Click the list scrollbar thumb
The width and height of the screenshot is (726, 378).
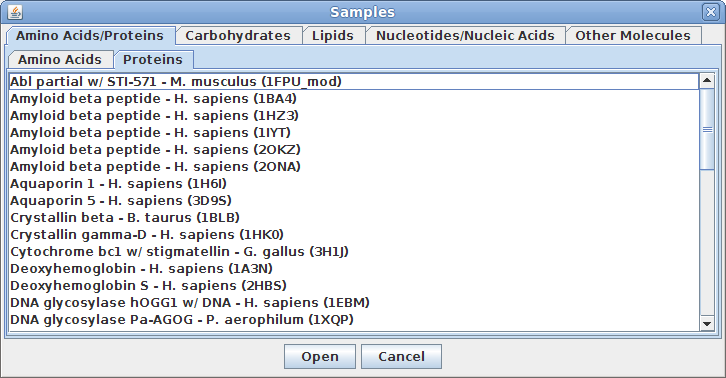pyautogui.click(x=707, y=129)
